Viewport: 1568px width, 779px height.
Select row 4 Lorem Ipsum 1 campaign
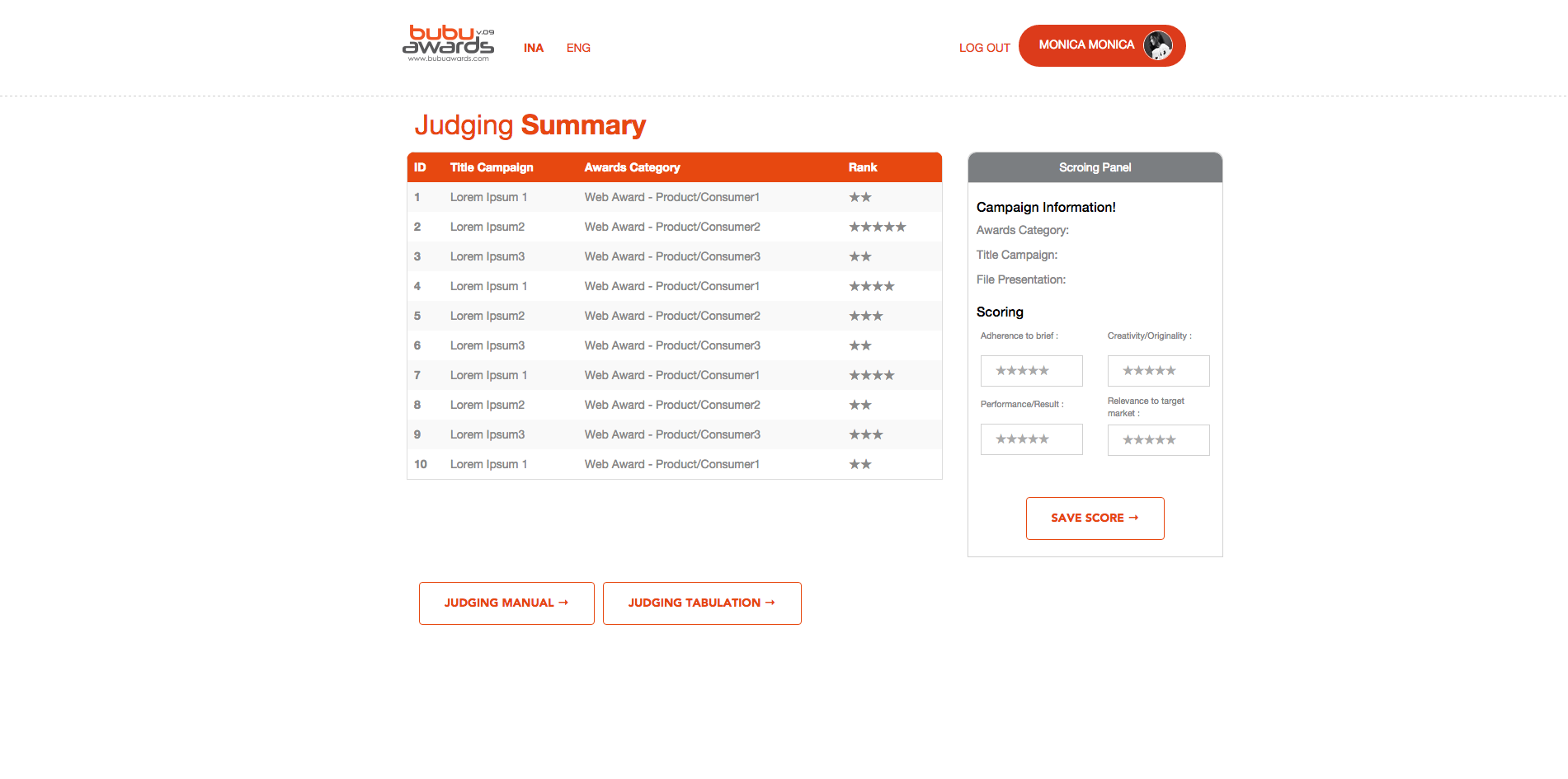pyautogui.click(x=488, y=286)
